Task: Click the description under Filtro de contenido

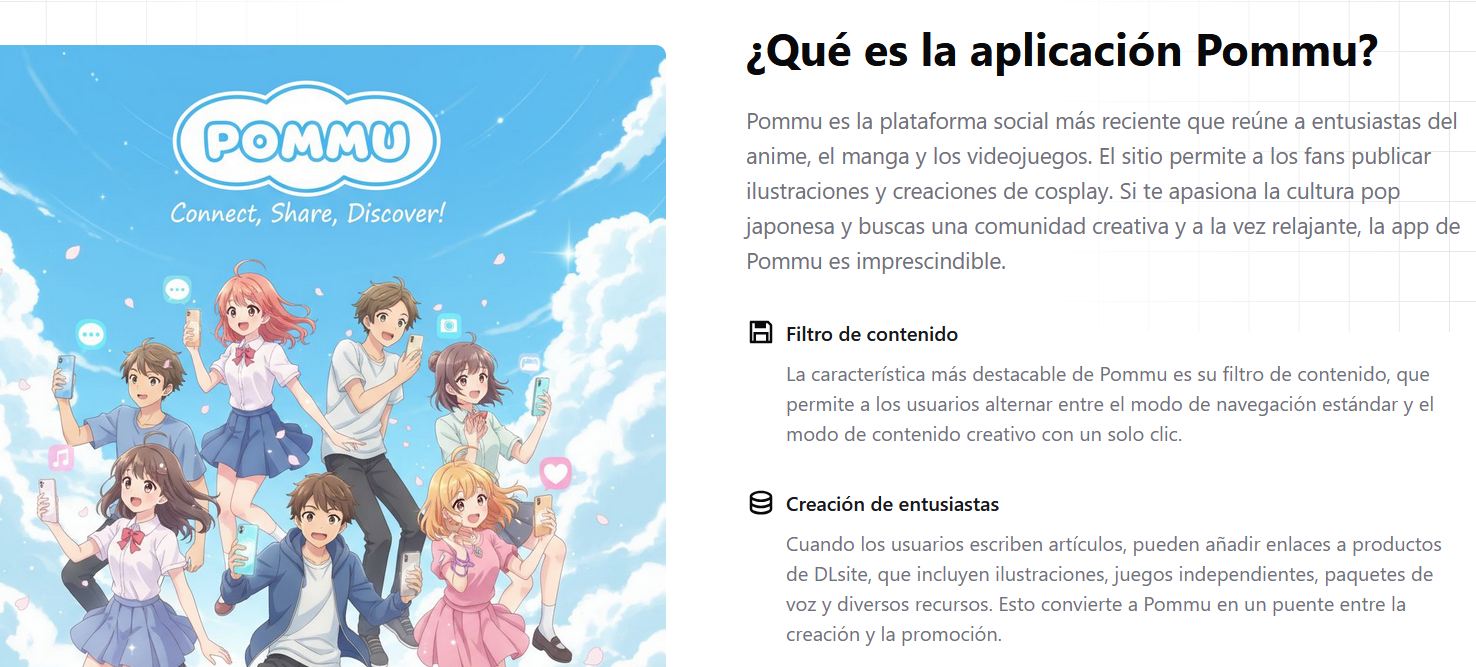Action: pyautogui.click(x=1110, y=405)
